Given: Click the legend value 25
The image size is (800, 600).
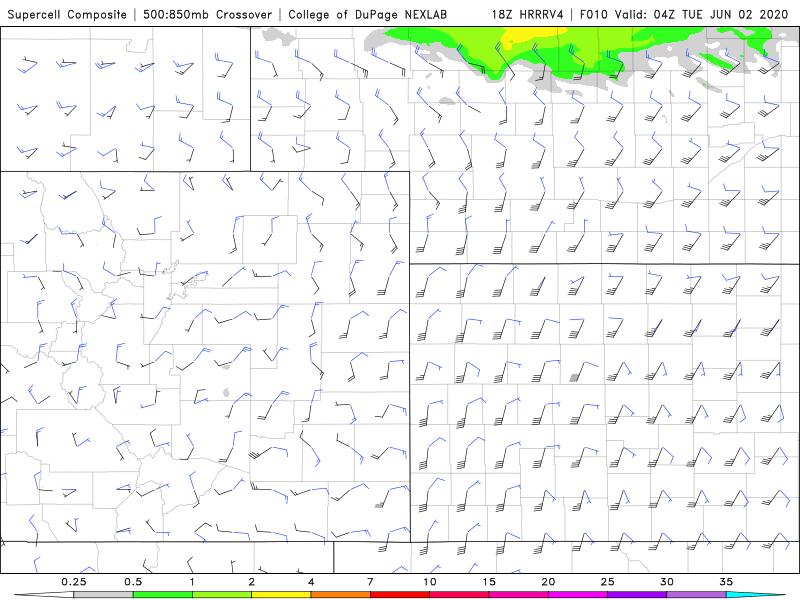Looking at the screenshot, I should coord(607,582).
